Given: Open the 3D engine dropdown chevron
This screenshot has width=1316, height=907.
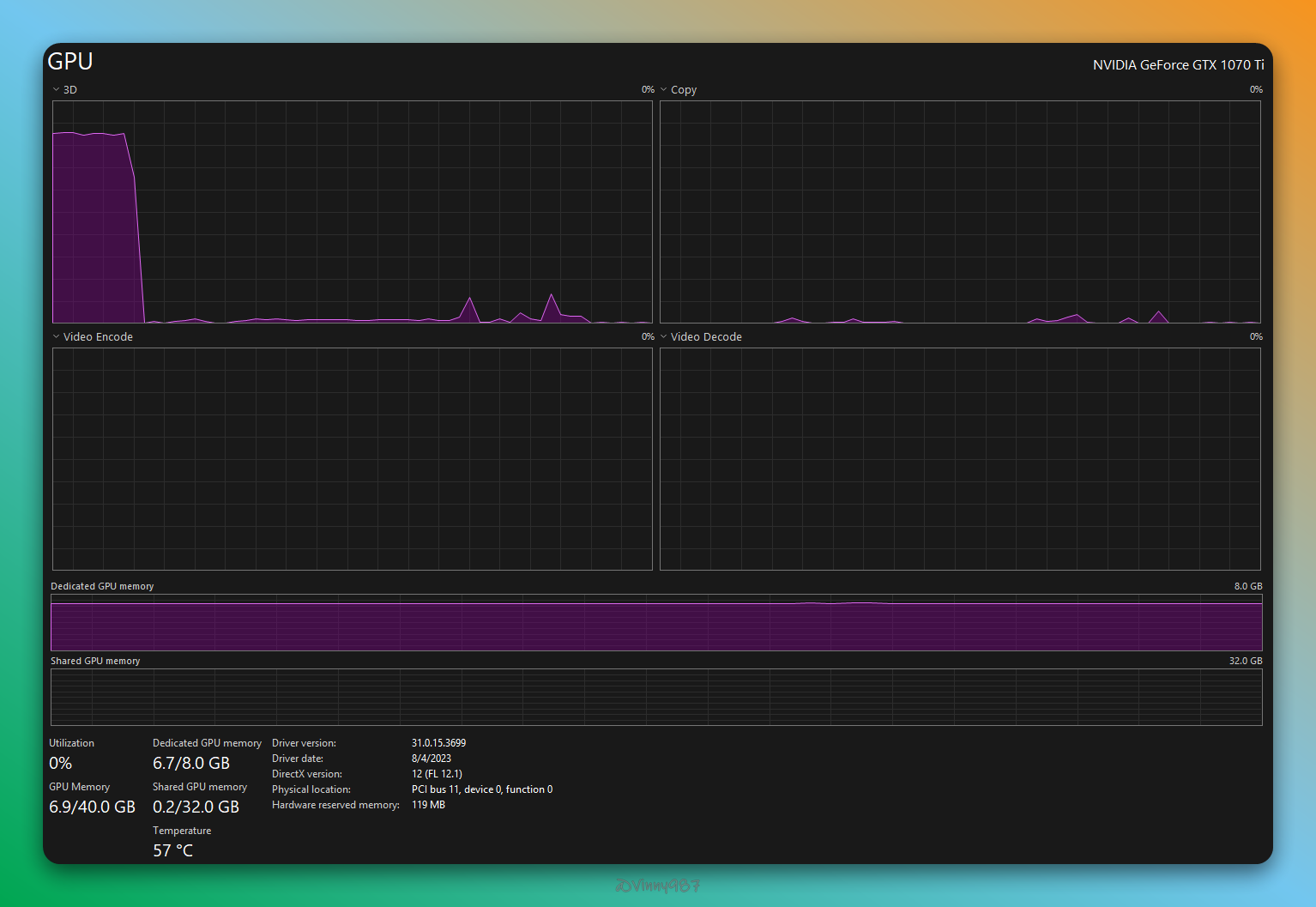Looking at the screenshot, I should [x=57, y=89].
